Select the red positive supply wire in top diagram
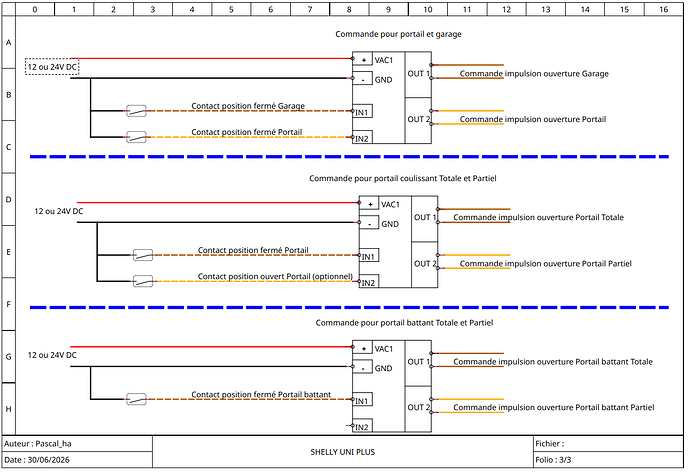The width and height of the screenshot is (689, 472). point(212,58)
